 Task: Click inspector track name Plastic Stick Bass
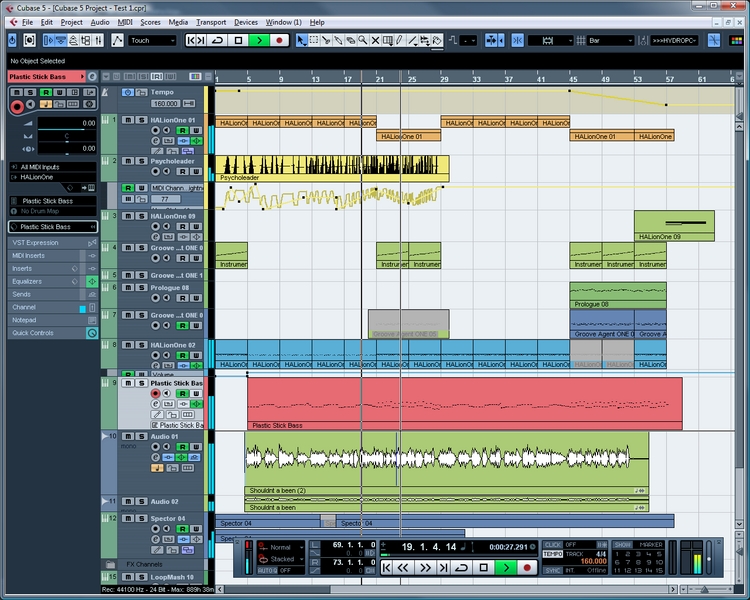tap(46, 77)
